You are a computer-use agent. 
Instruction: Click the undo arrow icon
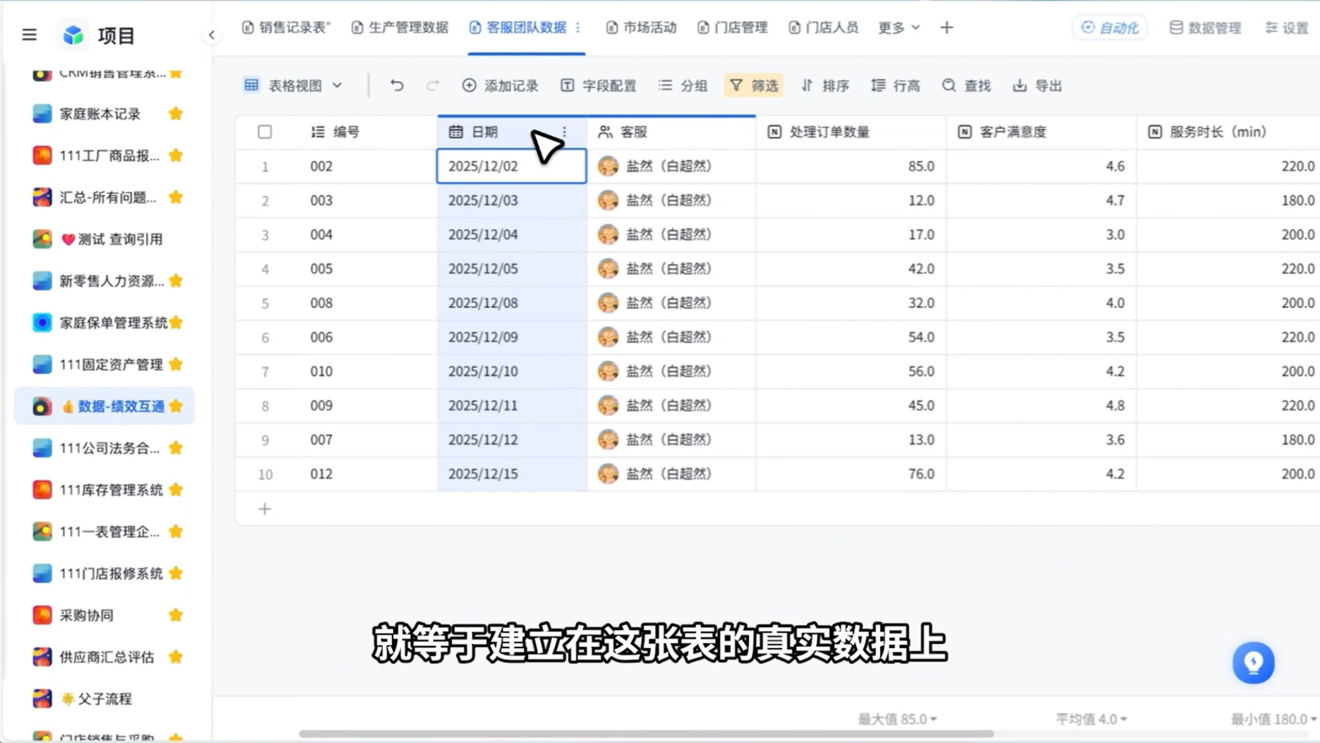(397, 86)
